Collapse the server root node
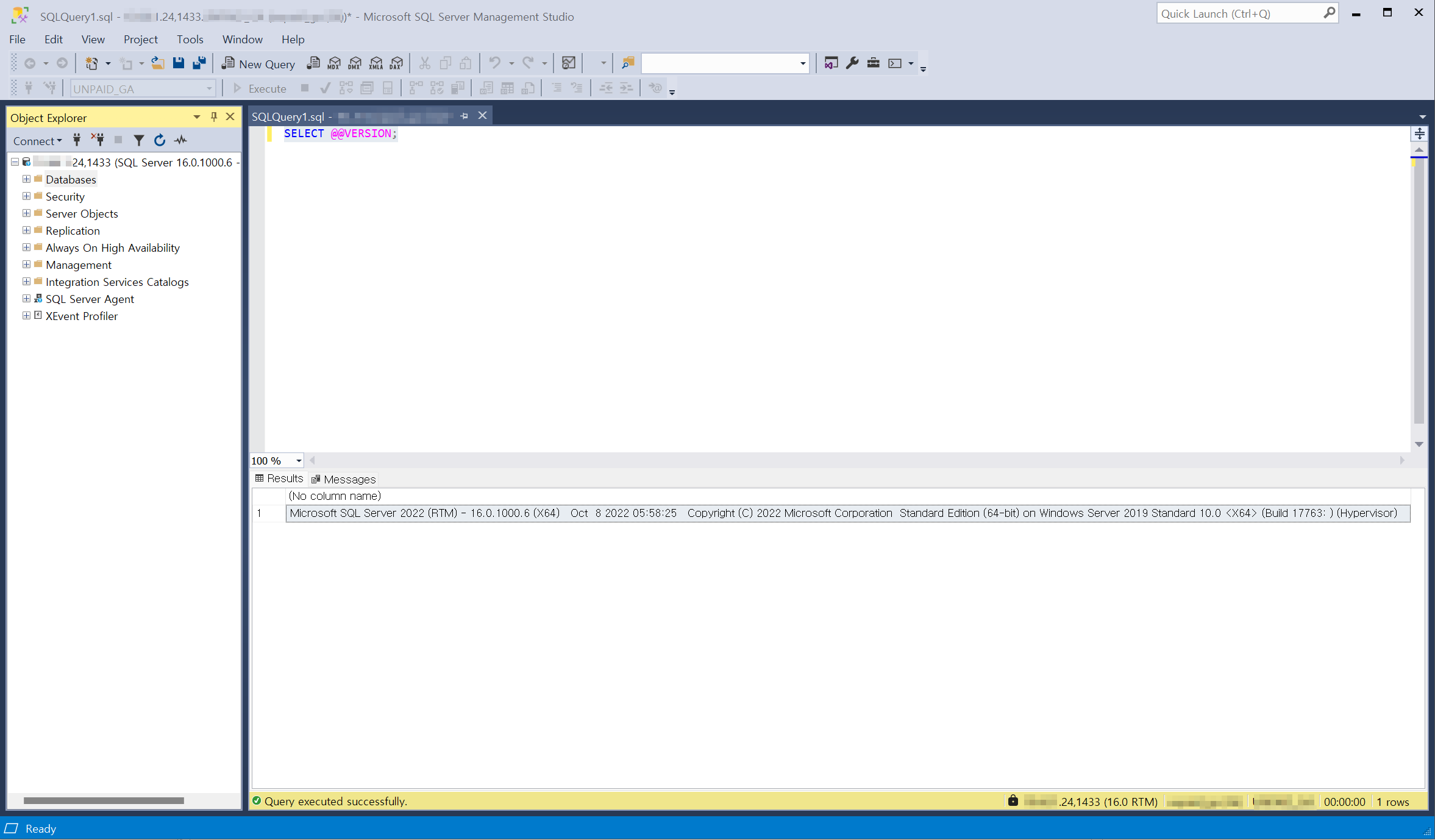Image resolution: width=1435 pixels, height=840 pixels. point(15,162)
